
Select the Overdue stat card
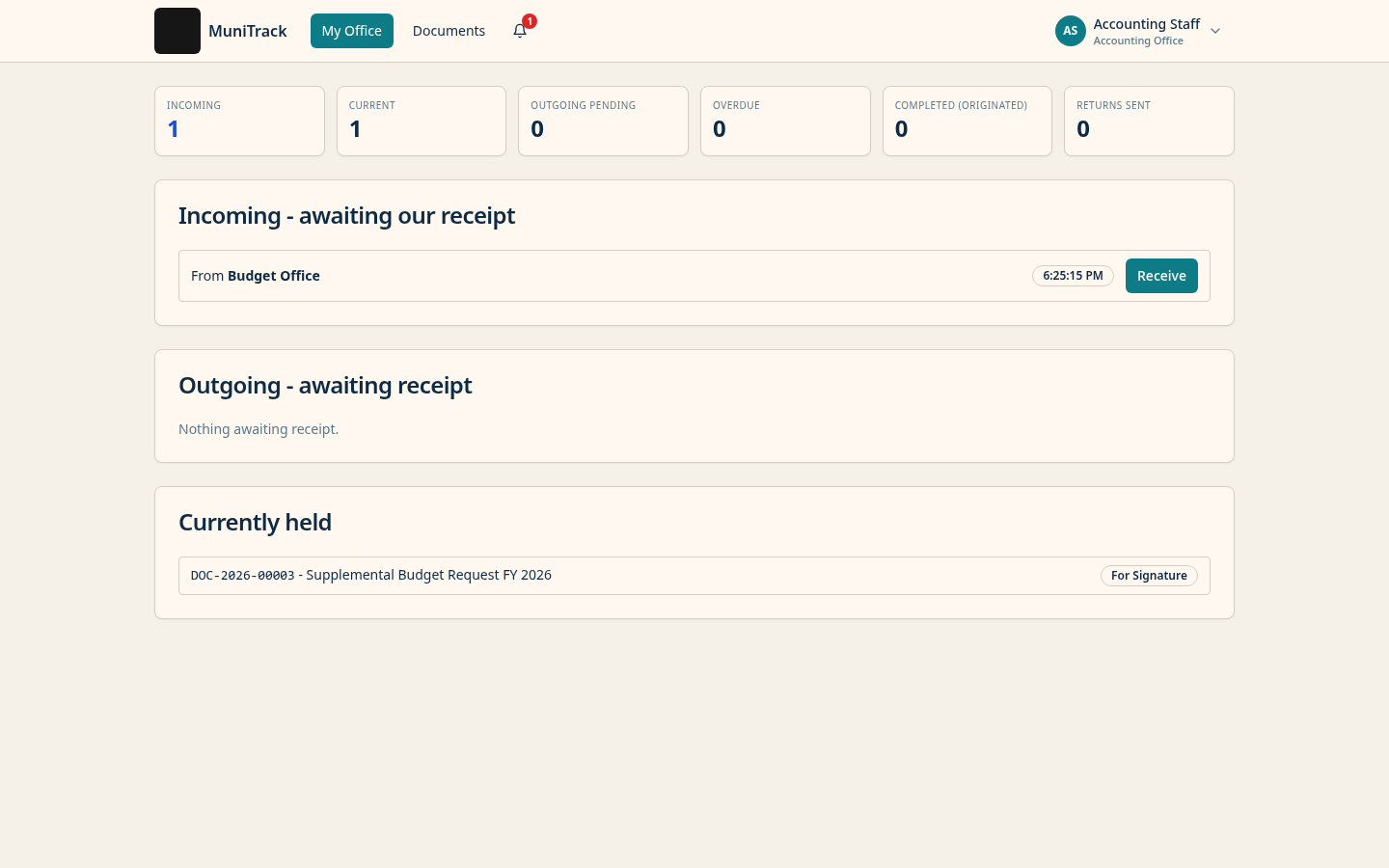(785, 121)
